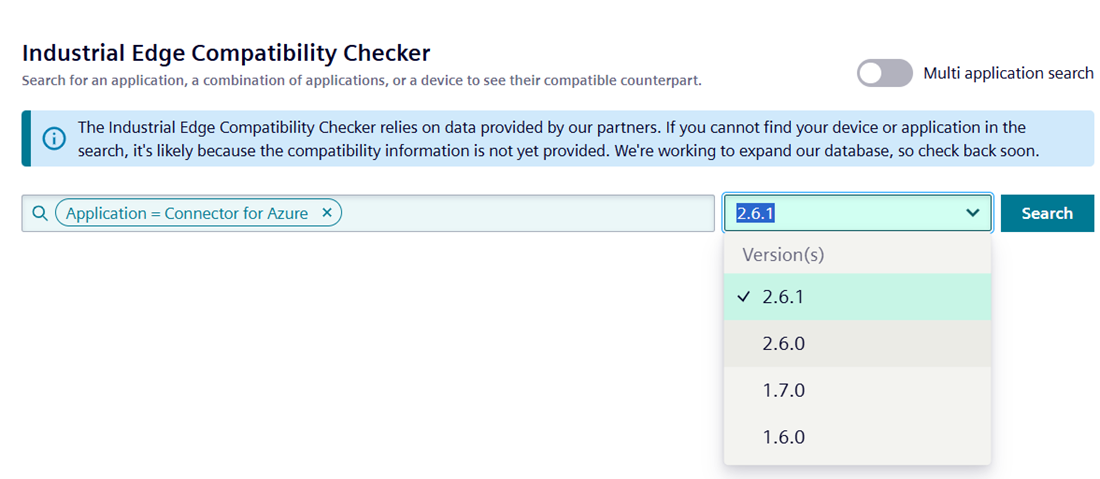Choose version 1.7.0 option

tap(857, 391)
